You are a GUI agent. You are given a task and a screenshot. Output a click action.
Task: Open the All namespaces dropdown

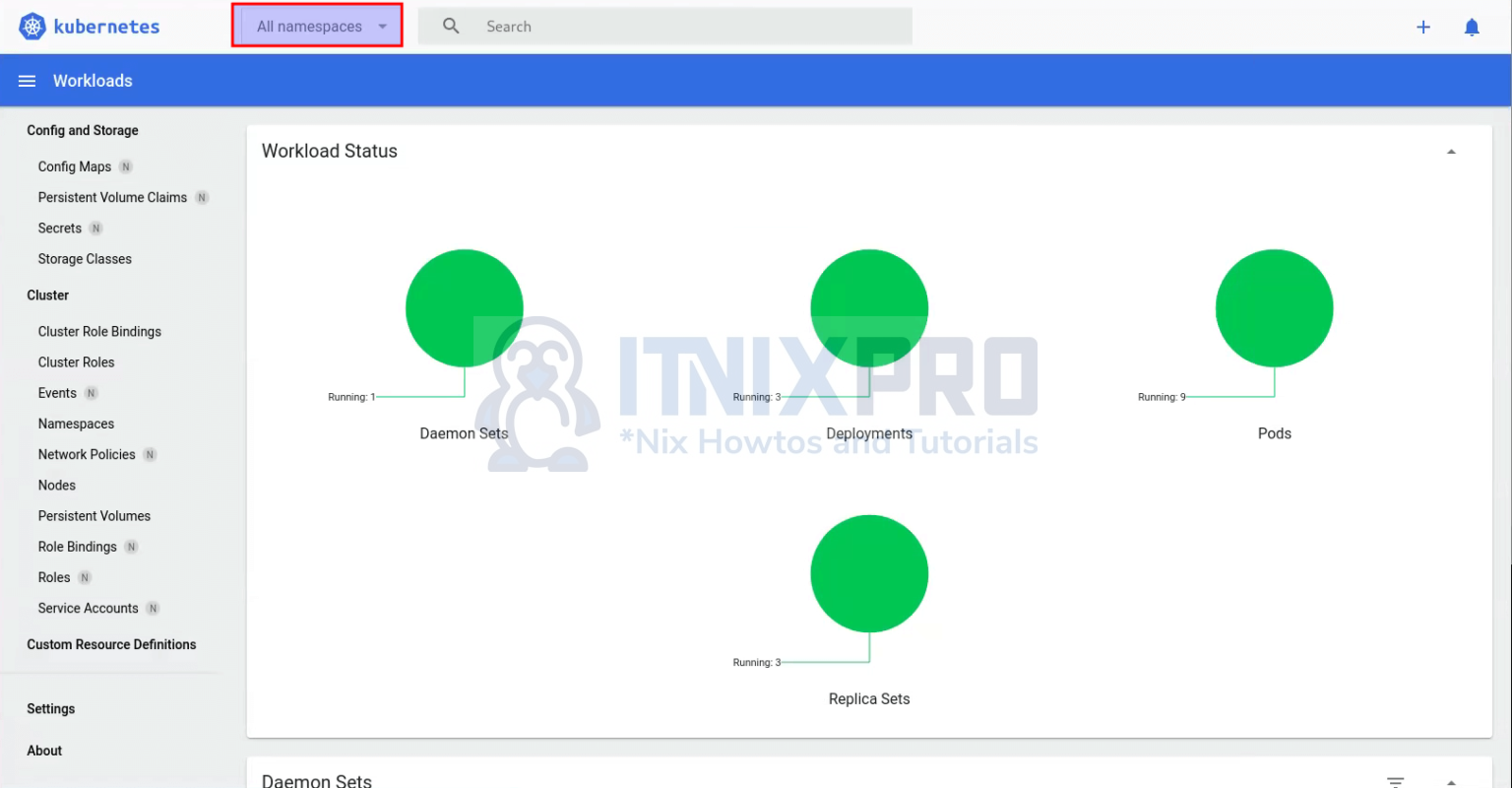click(x=317, y=26)
